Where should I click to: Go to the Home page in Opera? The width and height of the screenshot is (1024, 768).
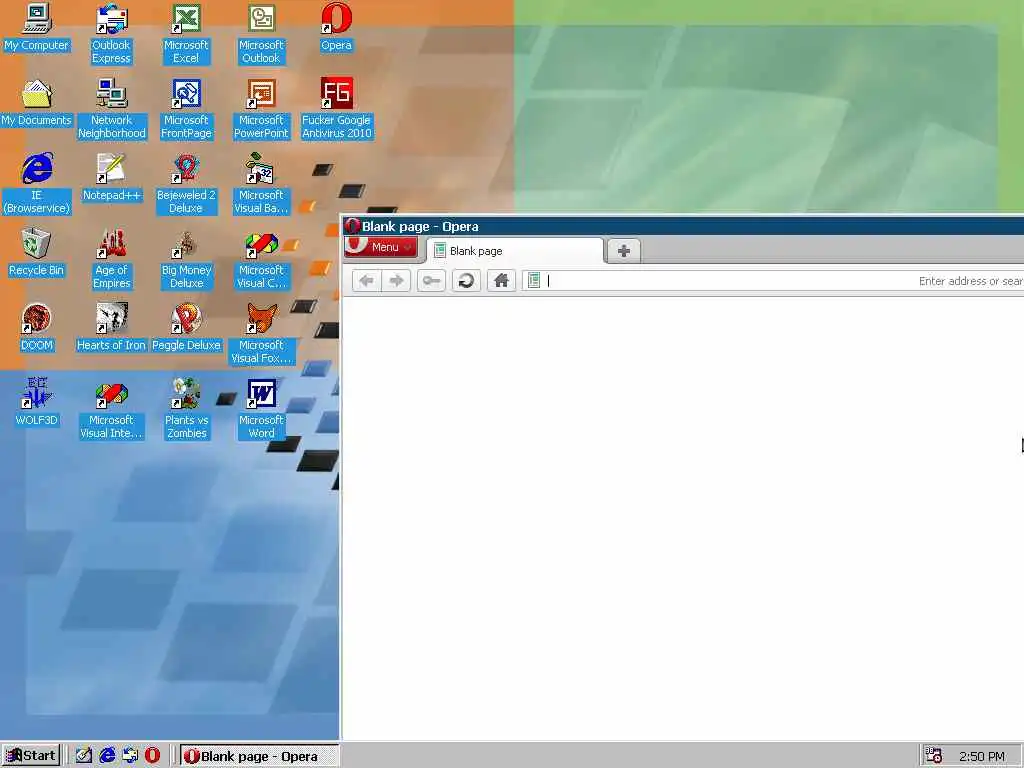[x=502, y=281]
